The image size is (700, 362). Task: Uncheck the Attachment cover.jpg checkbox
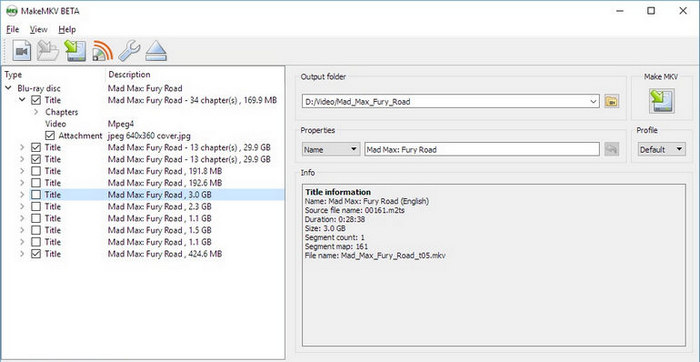pos(49,136)
